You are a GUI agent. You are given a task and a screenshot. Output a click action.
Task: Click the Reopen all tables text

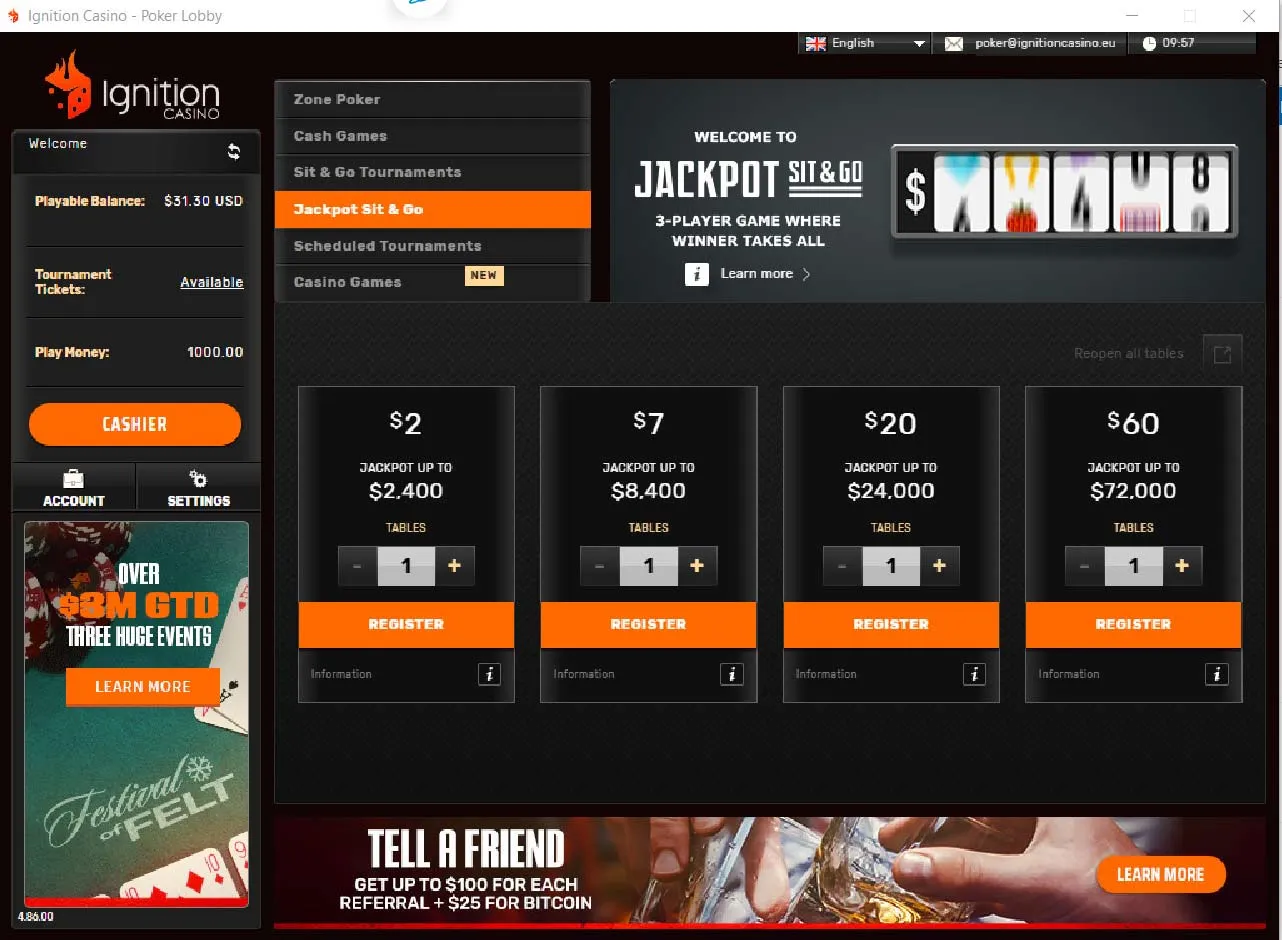[x=1128, y=354]
